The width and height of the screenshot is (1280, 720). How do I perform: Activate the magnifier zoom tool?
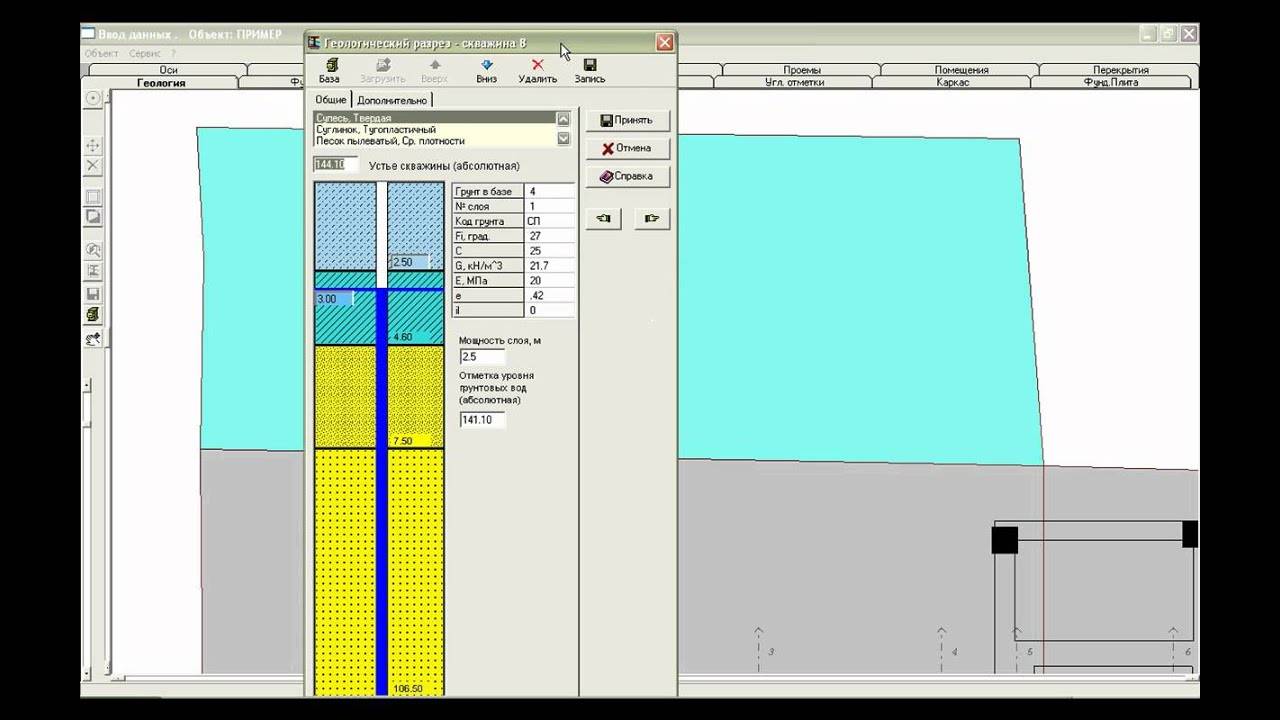click(x=93, y=250)
